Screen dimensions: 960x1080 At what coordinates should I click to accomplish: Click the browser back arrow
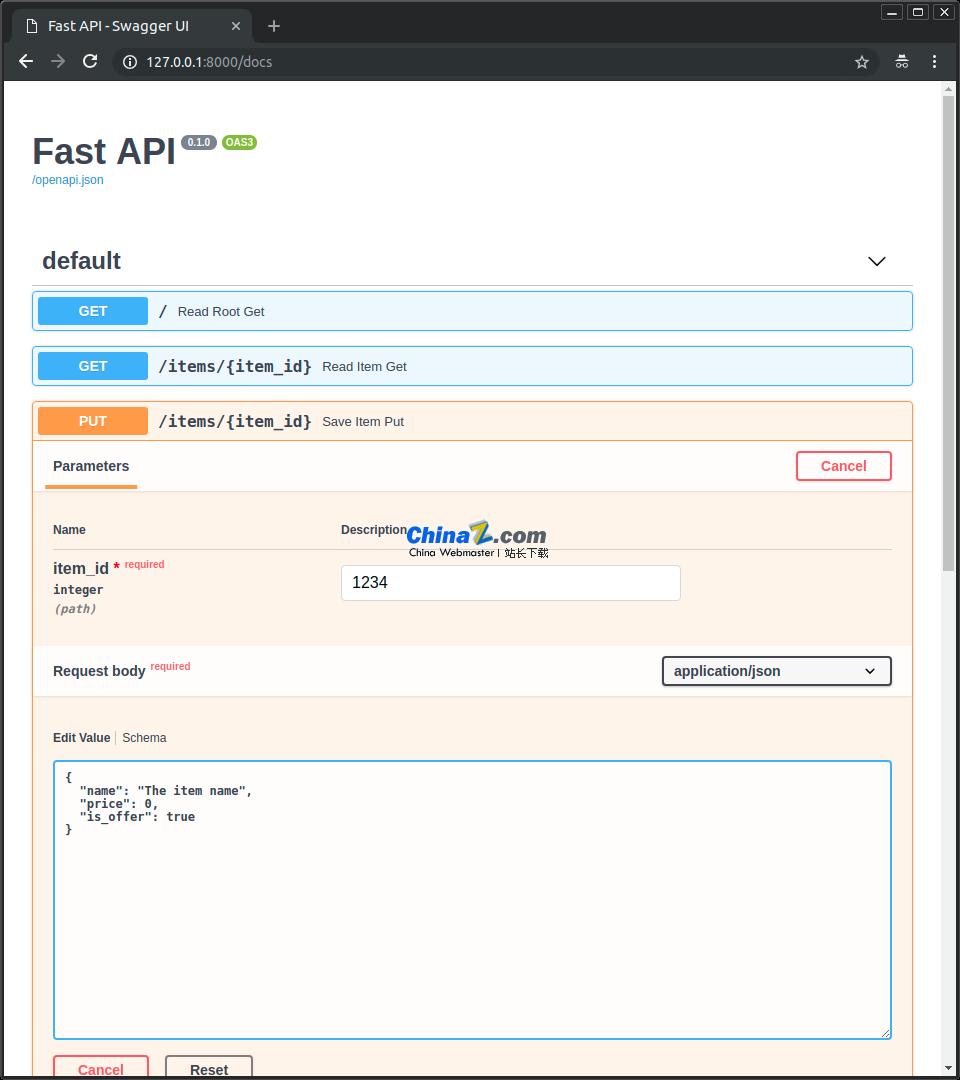tap(26, 62)
